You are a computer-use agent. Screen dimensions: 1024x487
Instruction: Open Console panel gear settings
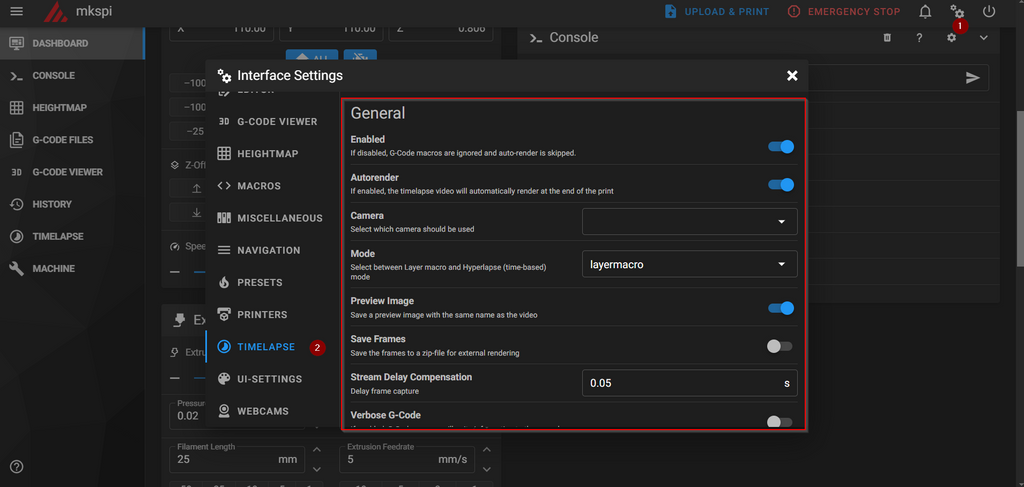click(x=952, y=38)
